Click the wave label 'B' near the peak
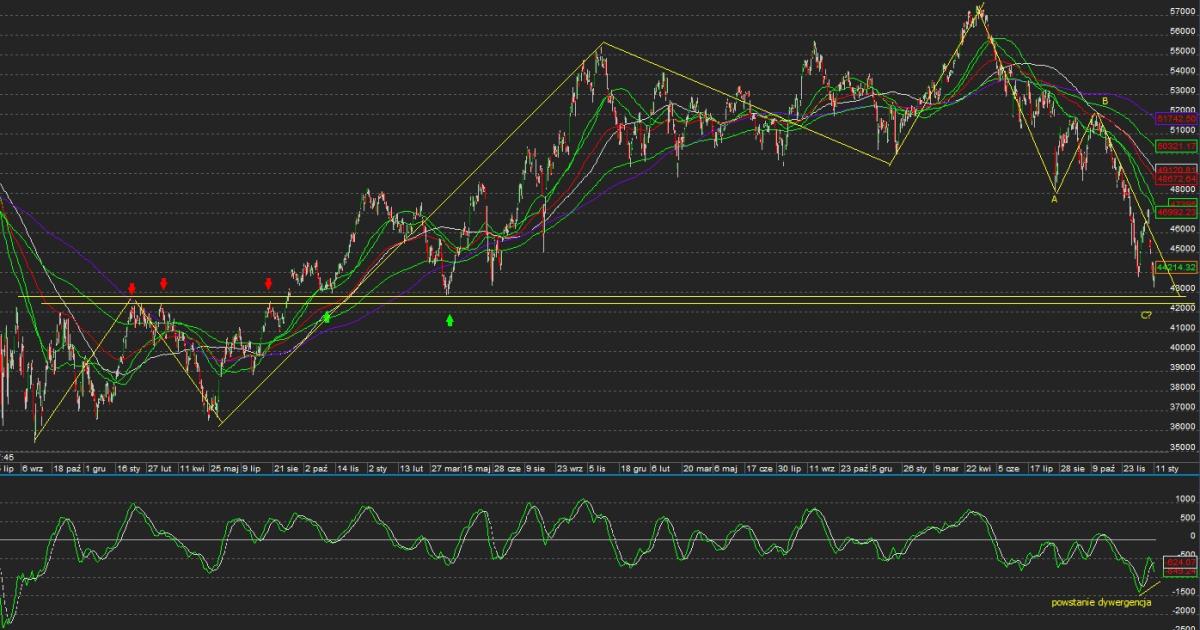Image resolution: width=1200 pixels, height=630 pixels. (1105, 102)
